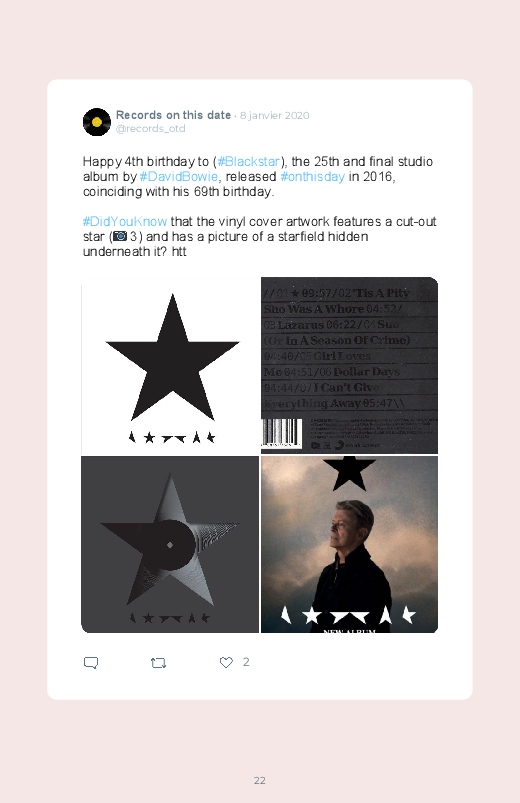The width and height of the screenshot is (520, 803).
Task: Open the vinyl record profile avatar
Action: point(97,122)
